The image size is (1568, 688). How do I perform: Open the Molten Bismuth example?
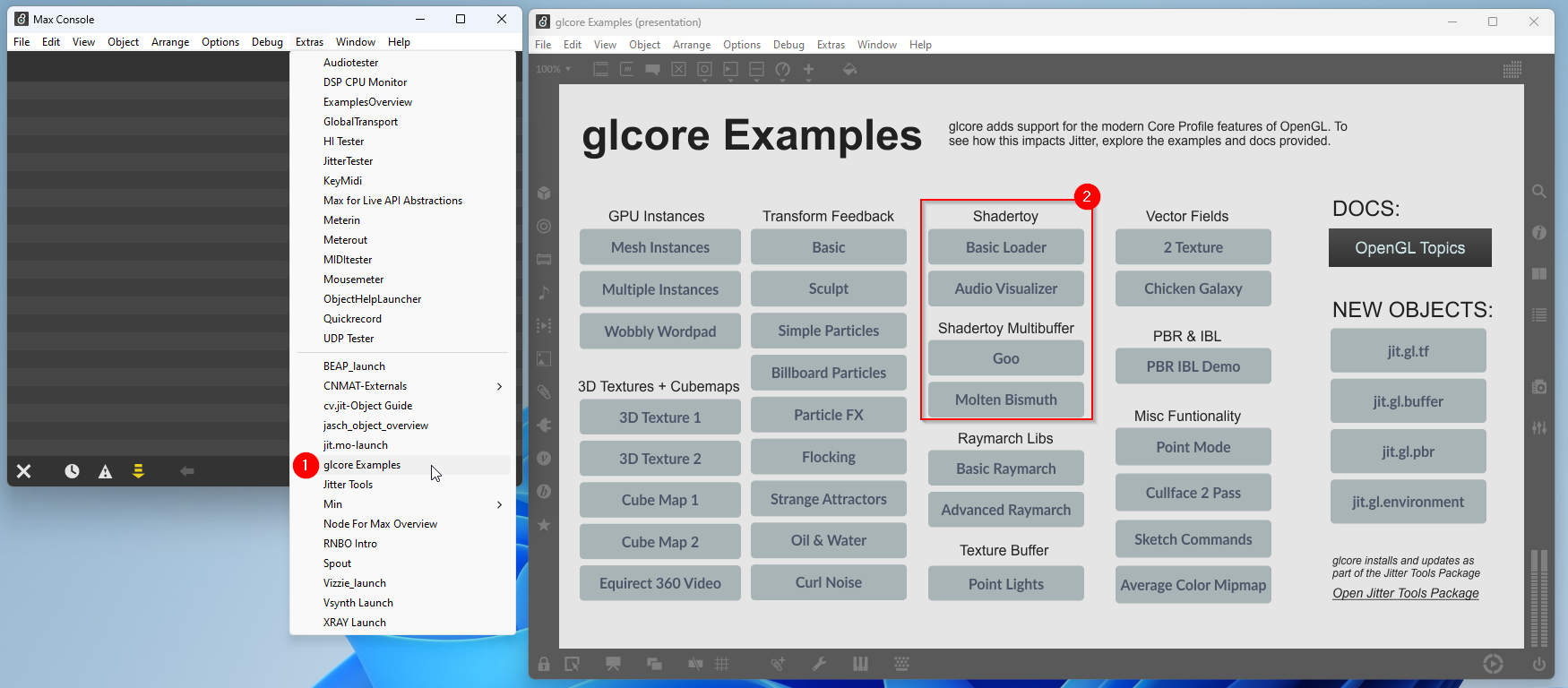point(1006,400)
